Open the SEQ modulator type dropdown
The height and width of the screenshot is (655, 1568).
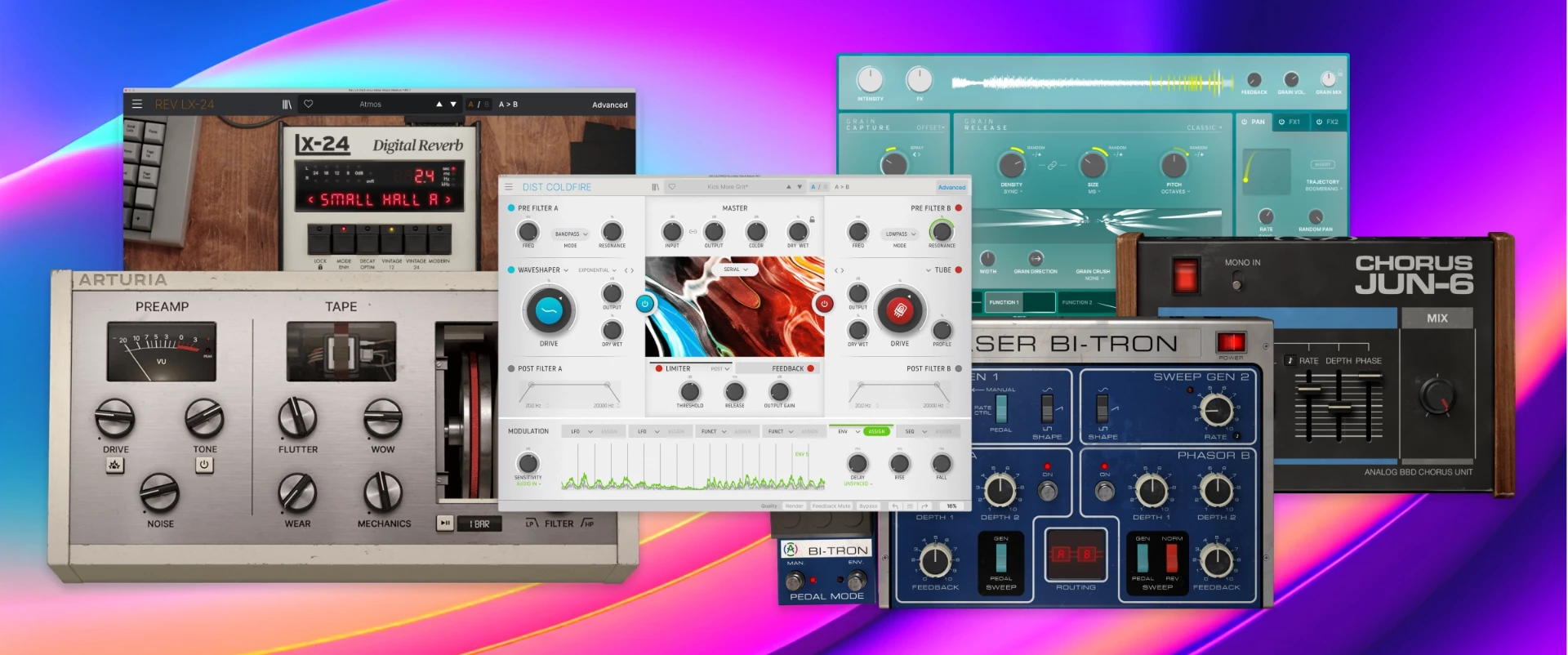tap(915, 431)
